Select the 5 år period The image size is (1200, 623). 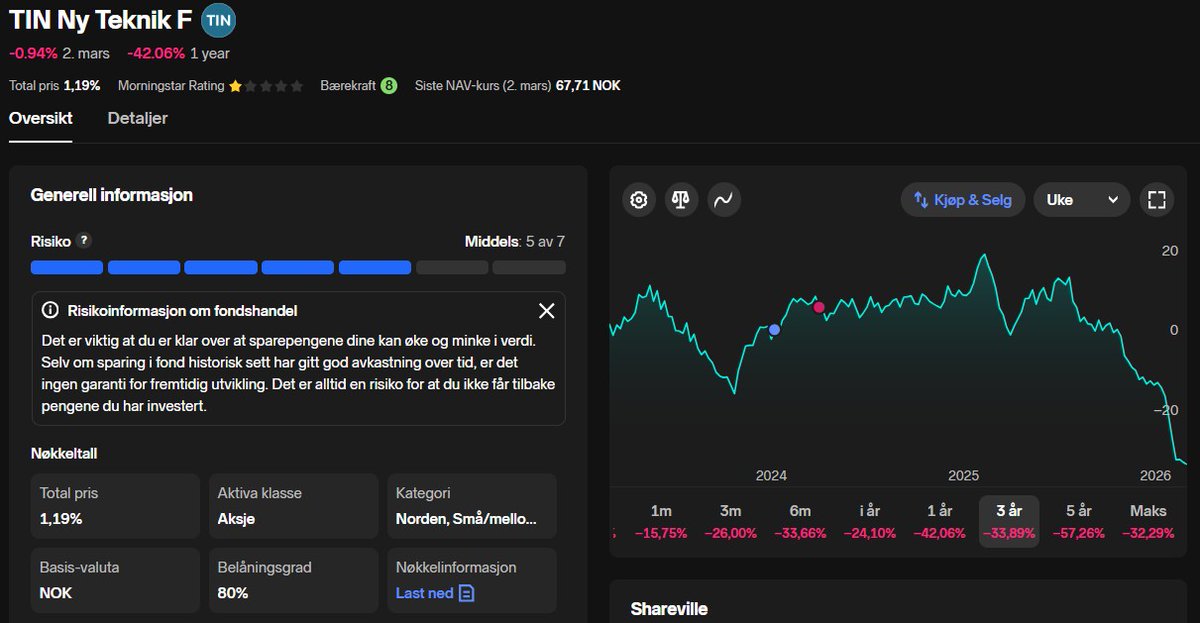click(x=1079, y=521)
